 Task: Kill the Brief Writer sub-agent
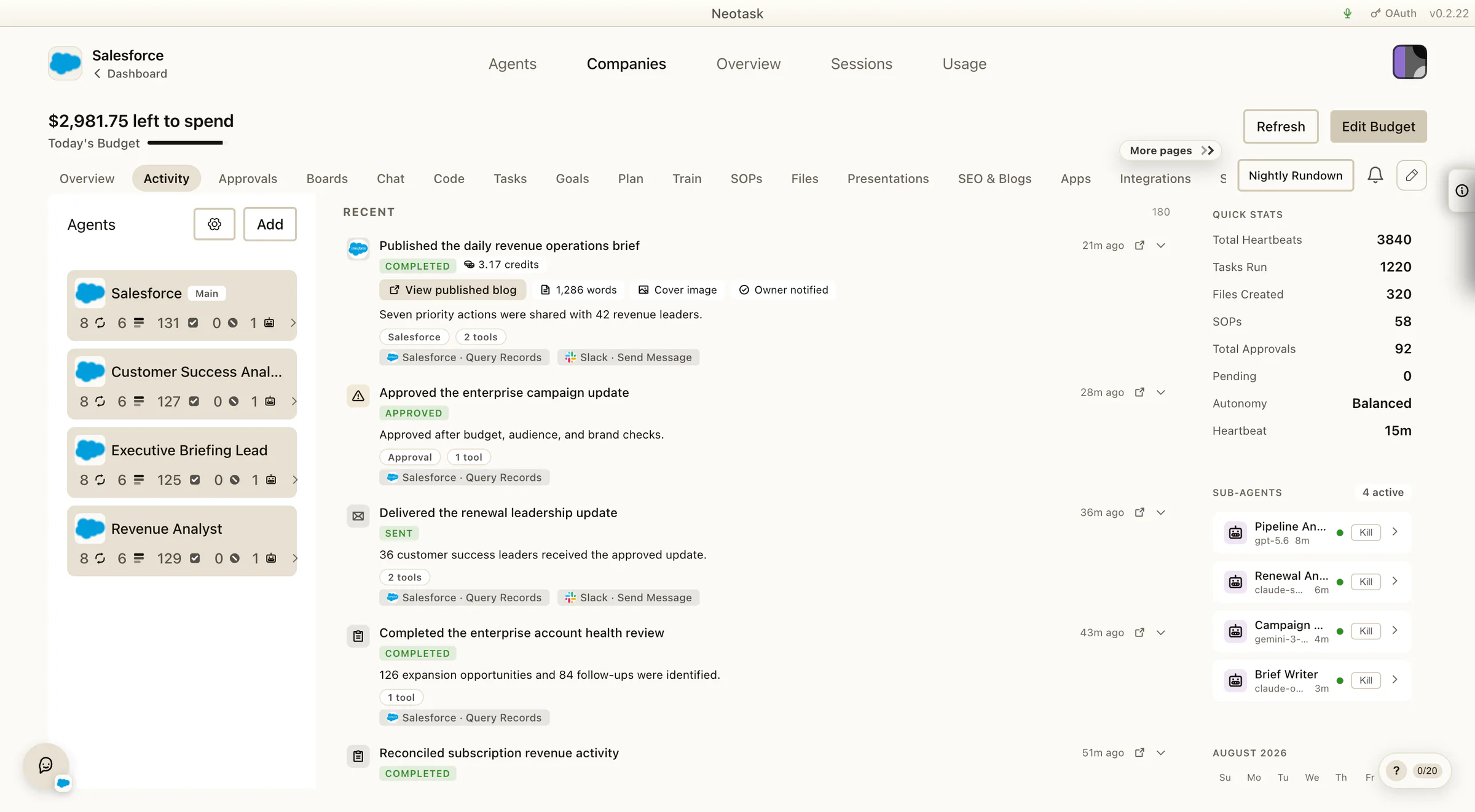tap(1366, 680)
